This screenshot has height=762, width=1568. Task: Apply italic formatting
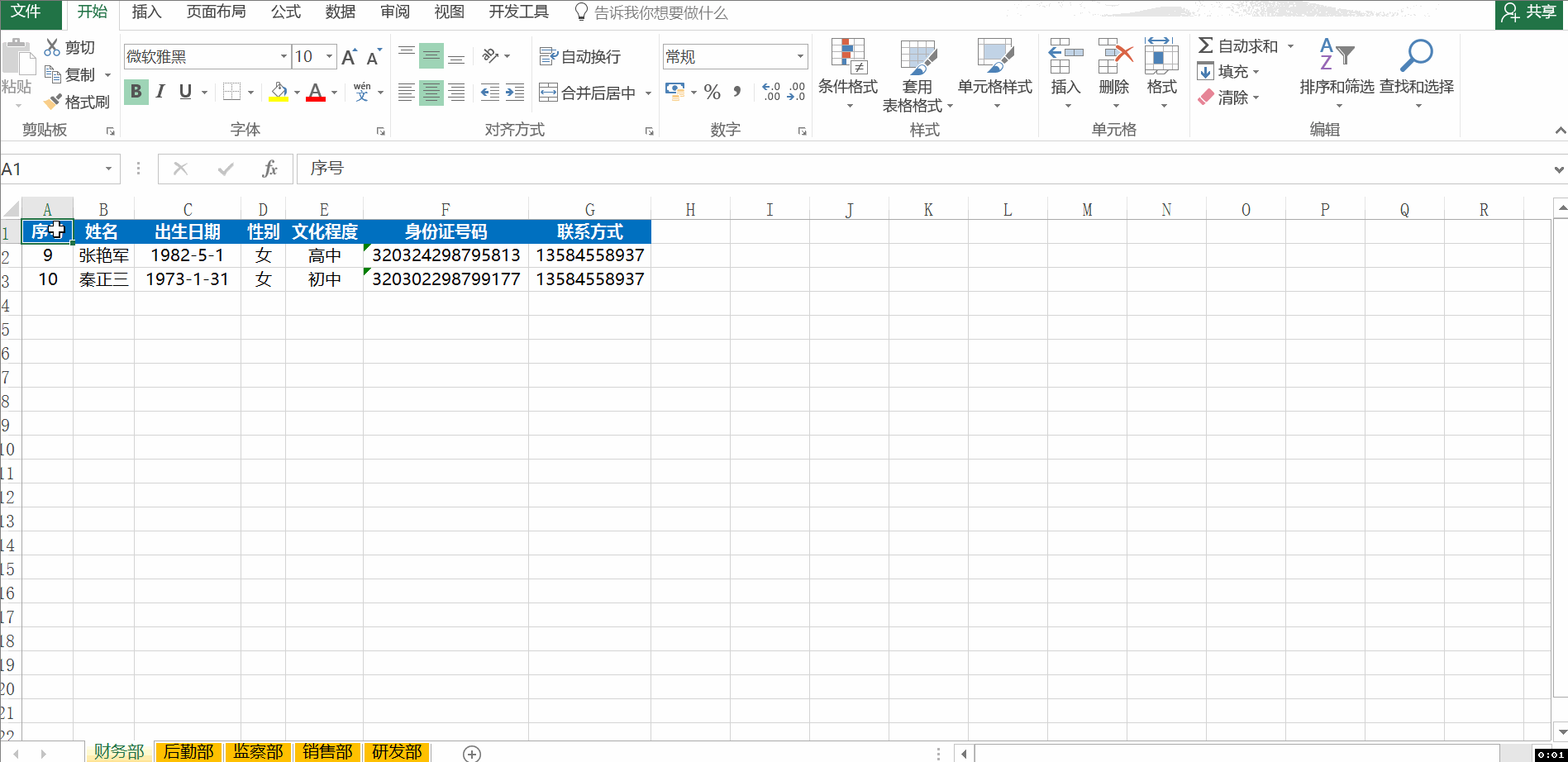pyautogui.click(x=160, y=92)
